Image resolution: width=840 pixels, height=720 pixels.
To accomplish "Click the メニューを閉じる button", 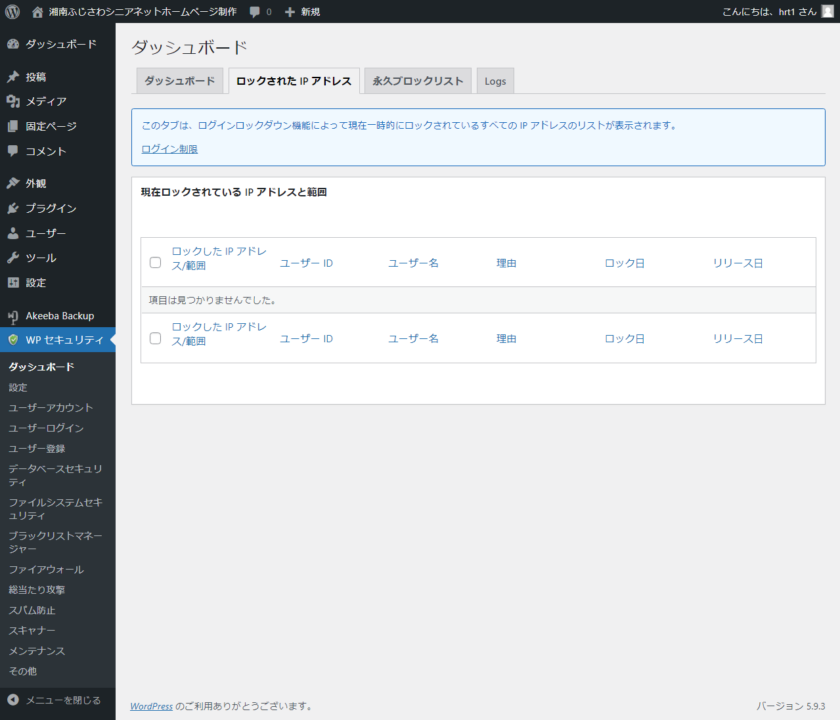I will point(57,700).
